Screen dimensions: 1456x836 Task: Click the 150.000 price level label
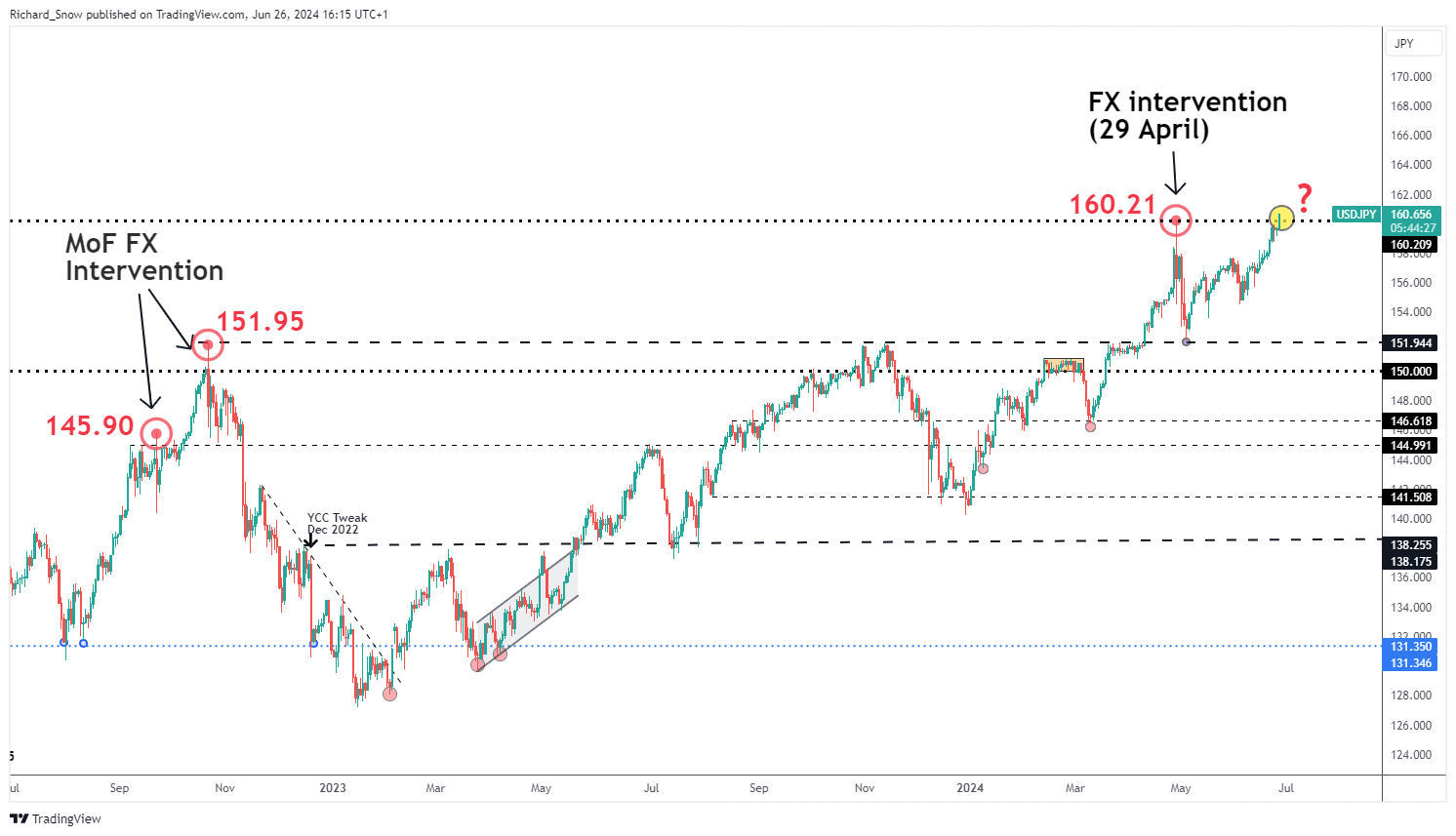1411,372
